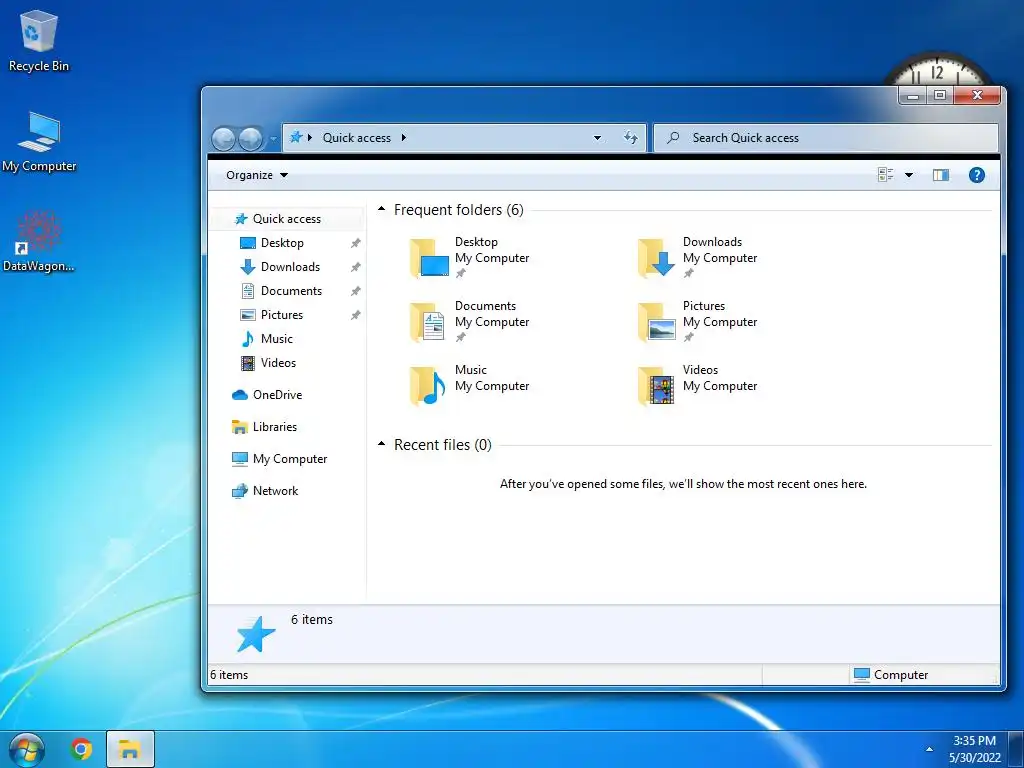Click the pin icon next to Documents in sidebar
The image size is (1024, 768).
(355, 291)
